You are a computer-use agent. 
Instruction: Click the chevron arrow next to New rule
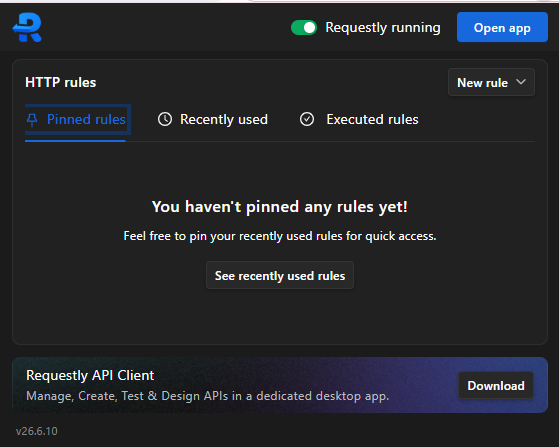coord(521,82)
